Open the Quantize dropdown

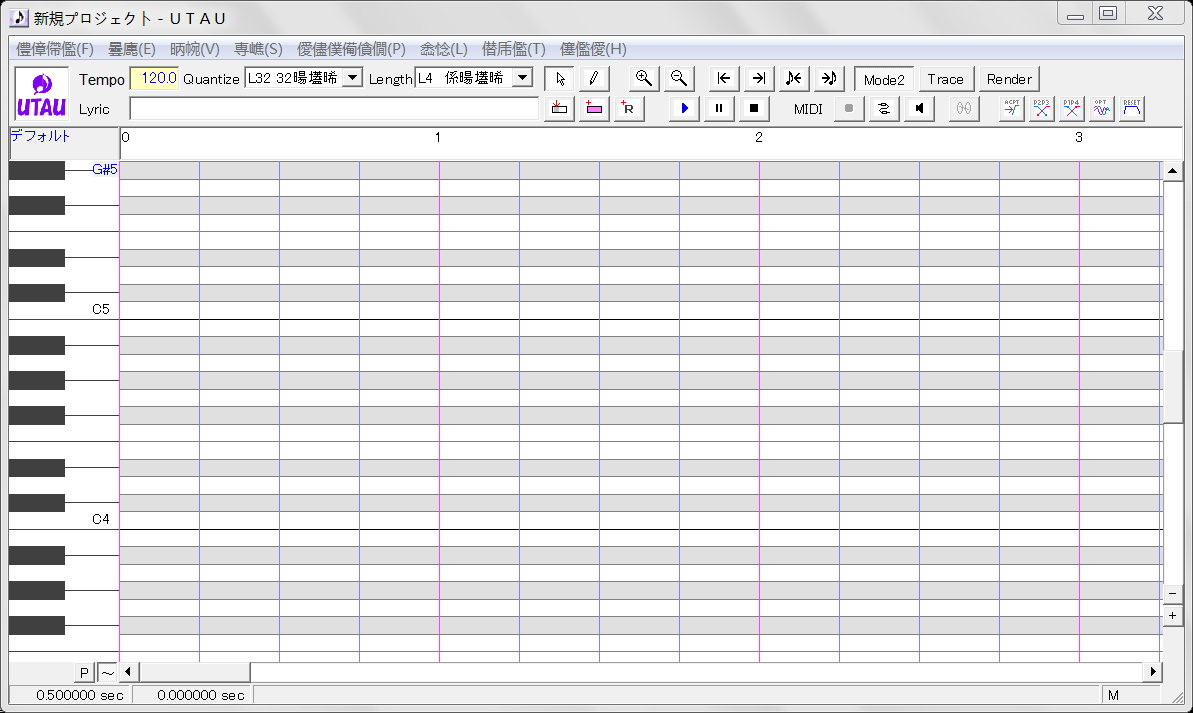coord(352,78)
